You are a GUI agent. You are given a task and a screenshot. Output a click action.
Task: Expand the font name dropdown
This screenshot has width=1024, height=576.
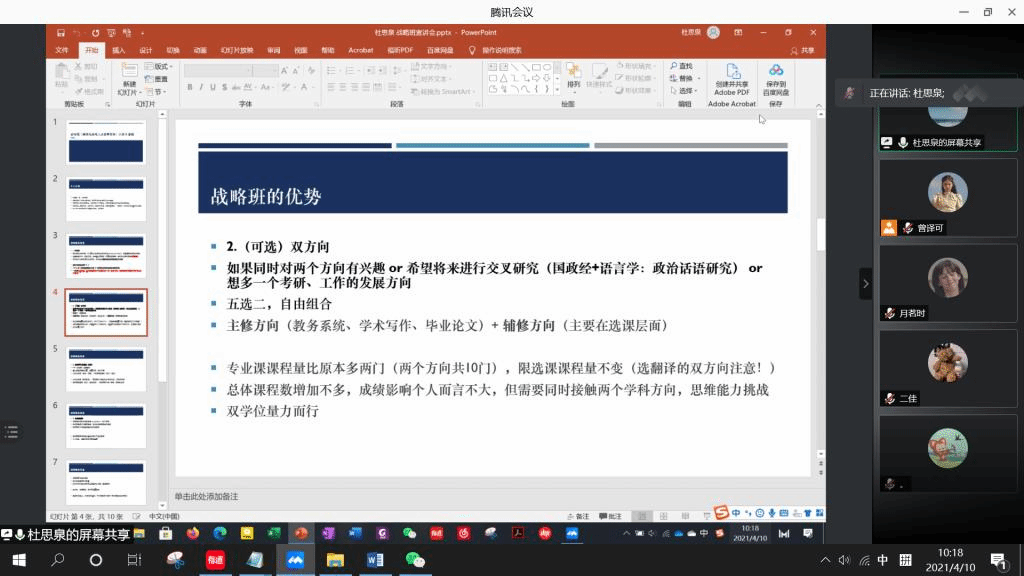[x=254, y=71]
